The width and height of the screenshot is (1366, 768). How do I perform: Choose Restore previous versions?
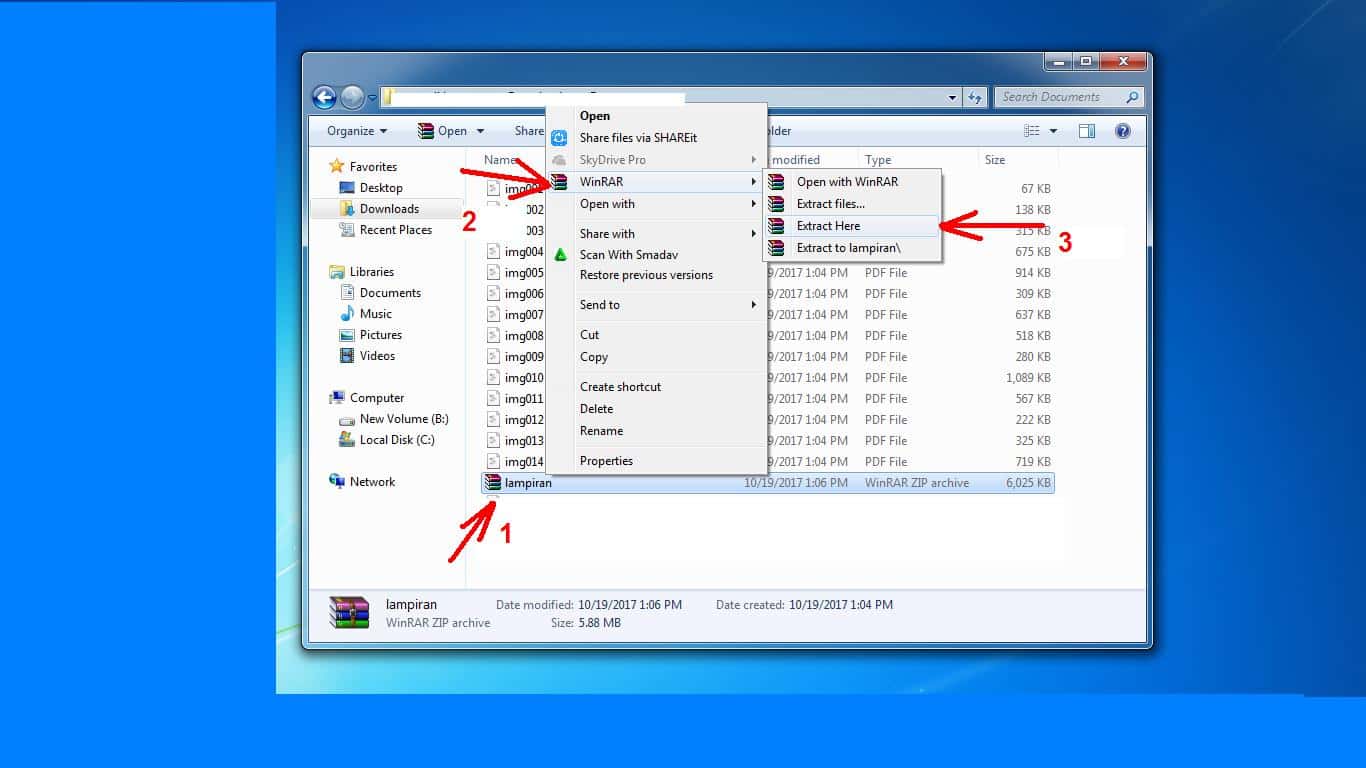click(646, 275)
